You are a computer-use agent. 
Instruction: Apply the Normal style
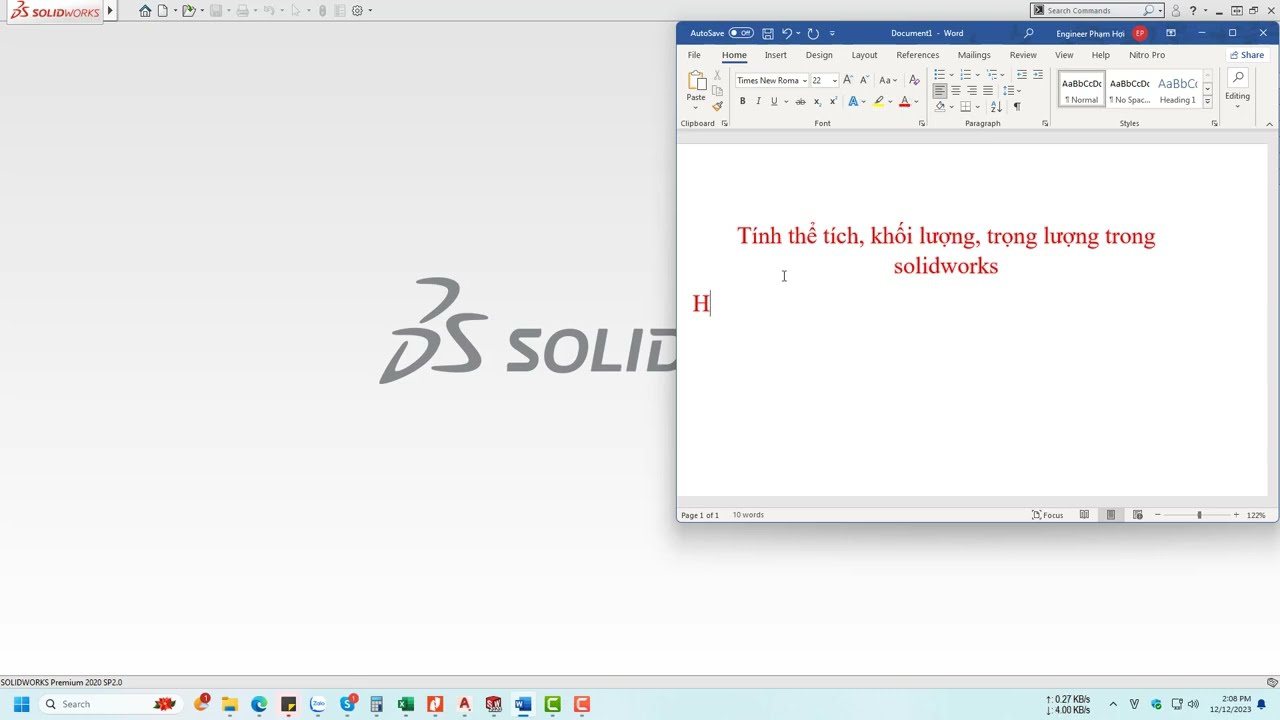(x=1081, y=89)
